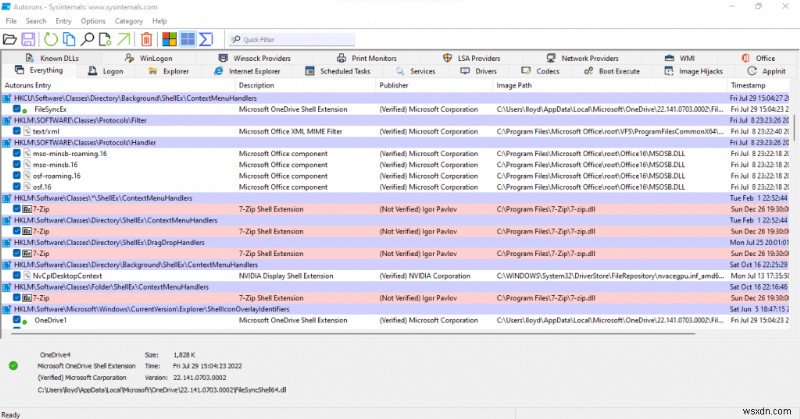This screenshot has height=419, width=800.
Task: Sort by Description column header
Action: (306, 85)
